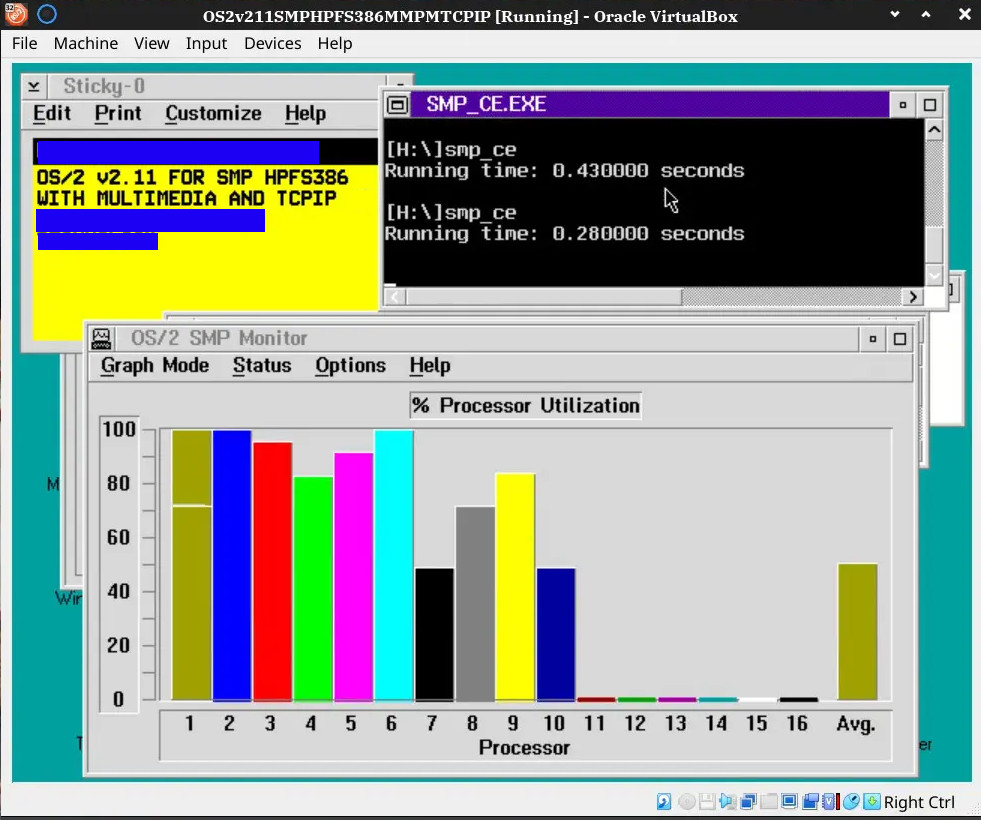
Task: Click the mouse integration status icon
Action: (x=851, y=801)
